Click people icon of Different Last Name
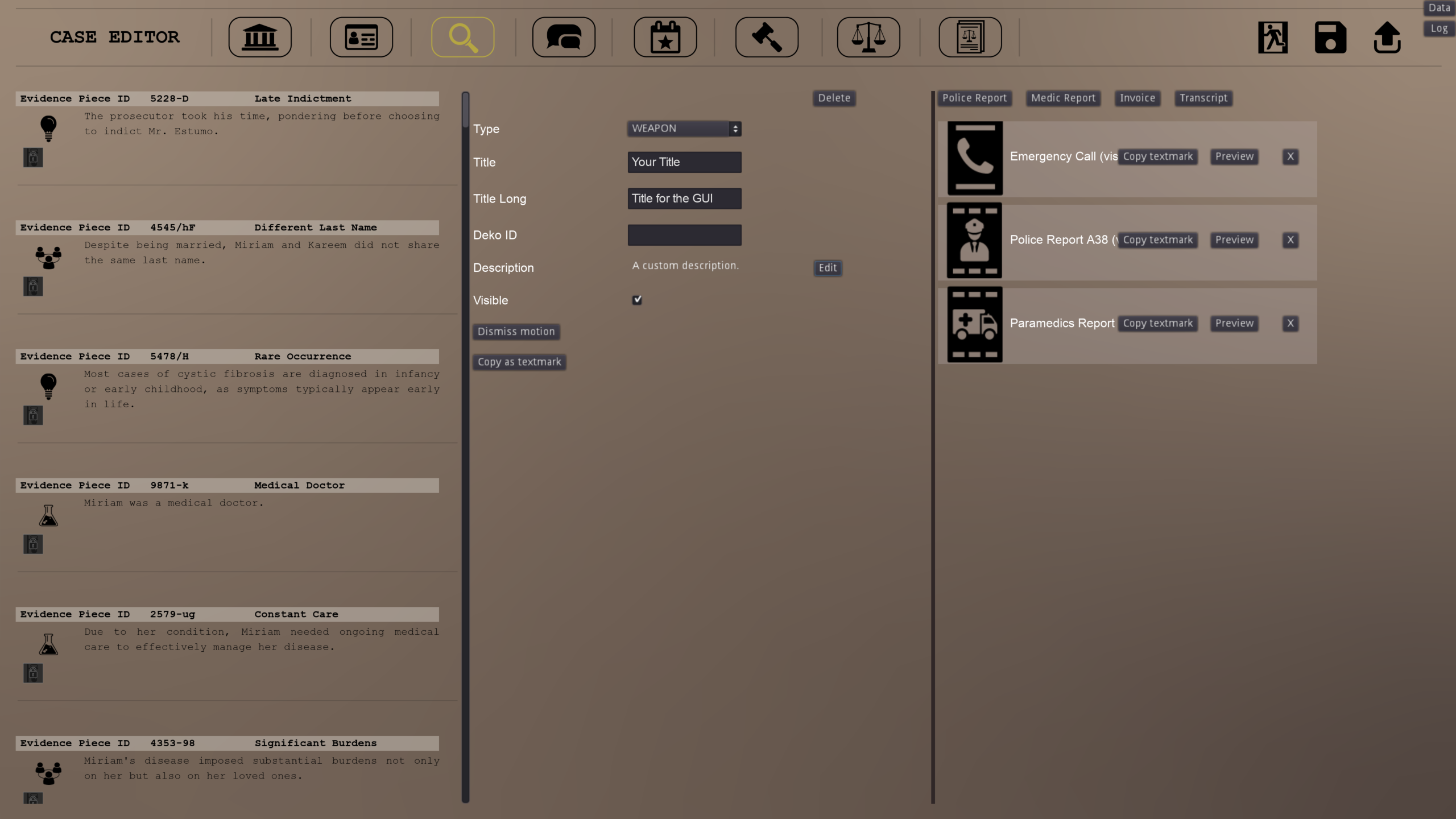1456x819 pixels. click(x=48, y=257)
